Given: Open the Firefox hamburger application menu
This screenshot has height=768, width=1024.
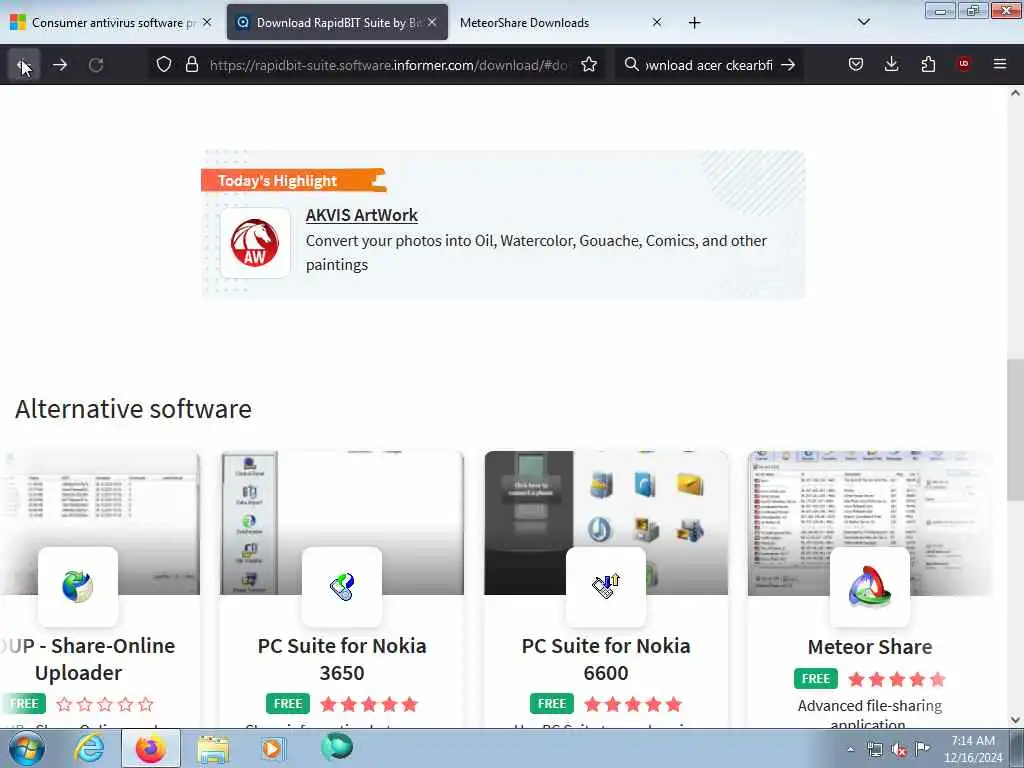Looking at the screenshot, I should coord(1000,64).
